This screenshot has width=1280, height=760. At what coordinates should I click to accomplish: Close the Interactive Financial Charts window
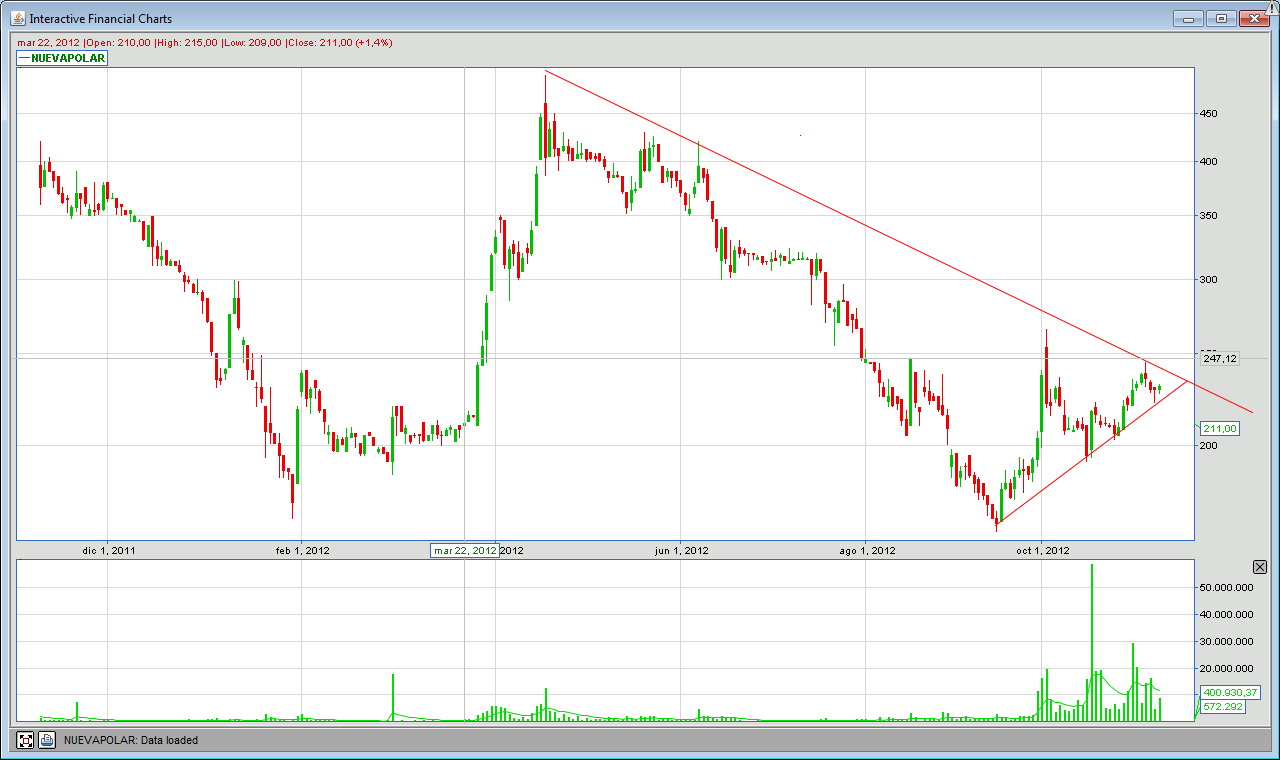click(x=1254, y=18)
